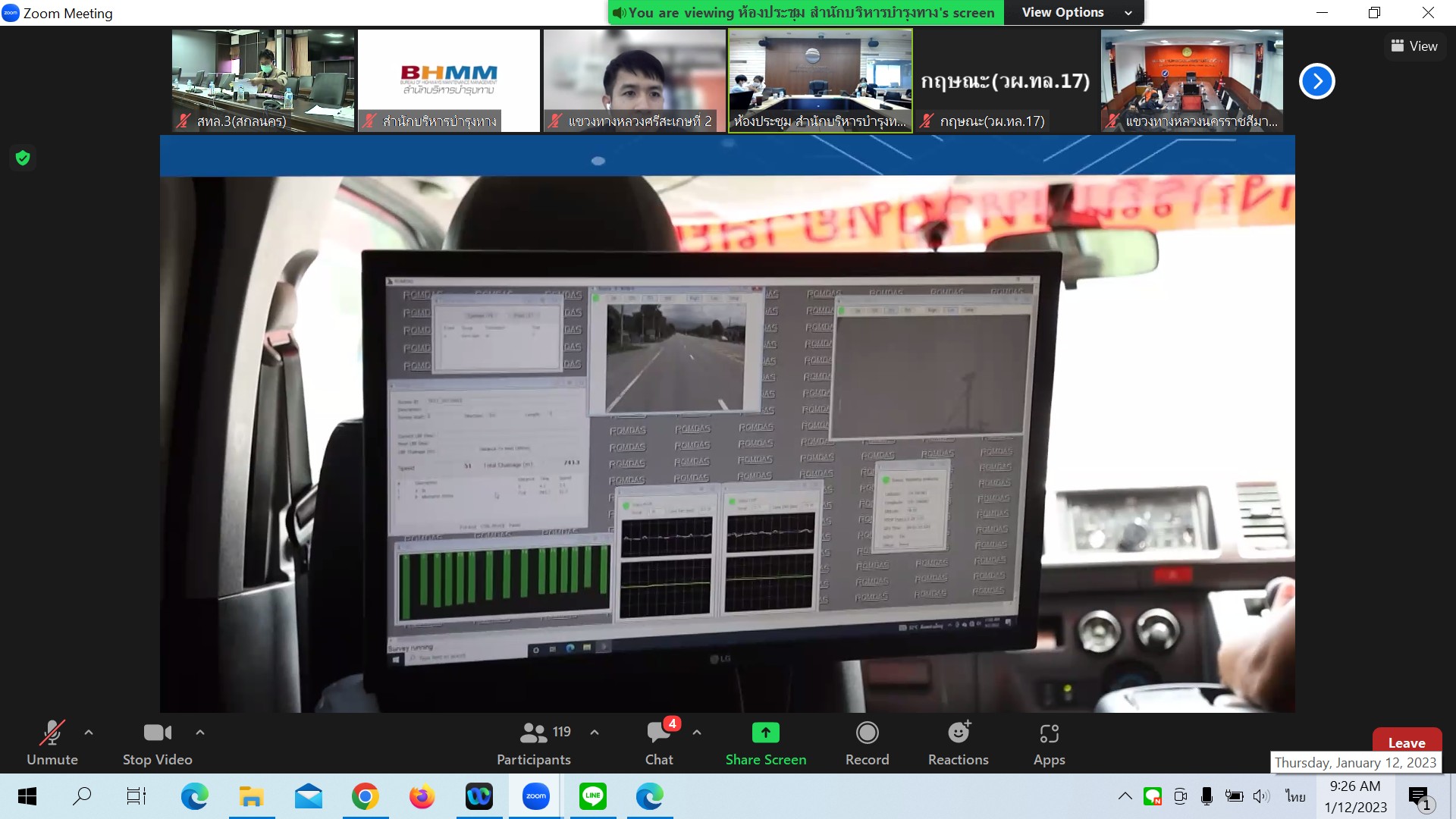Open the View Options dropdown

point(1076,12)
